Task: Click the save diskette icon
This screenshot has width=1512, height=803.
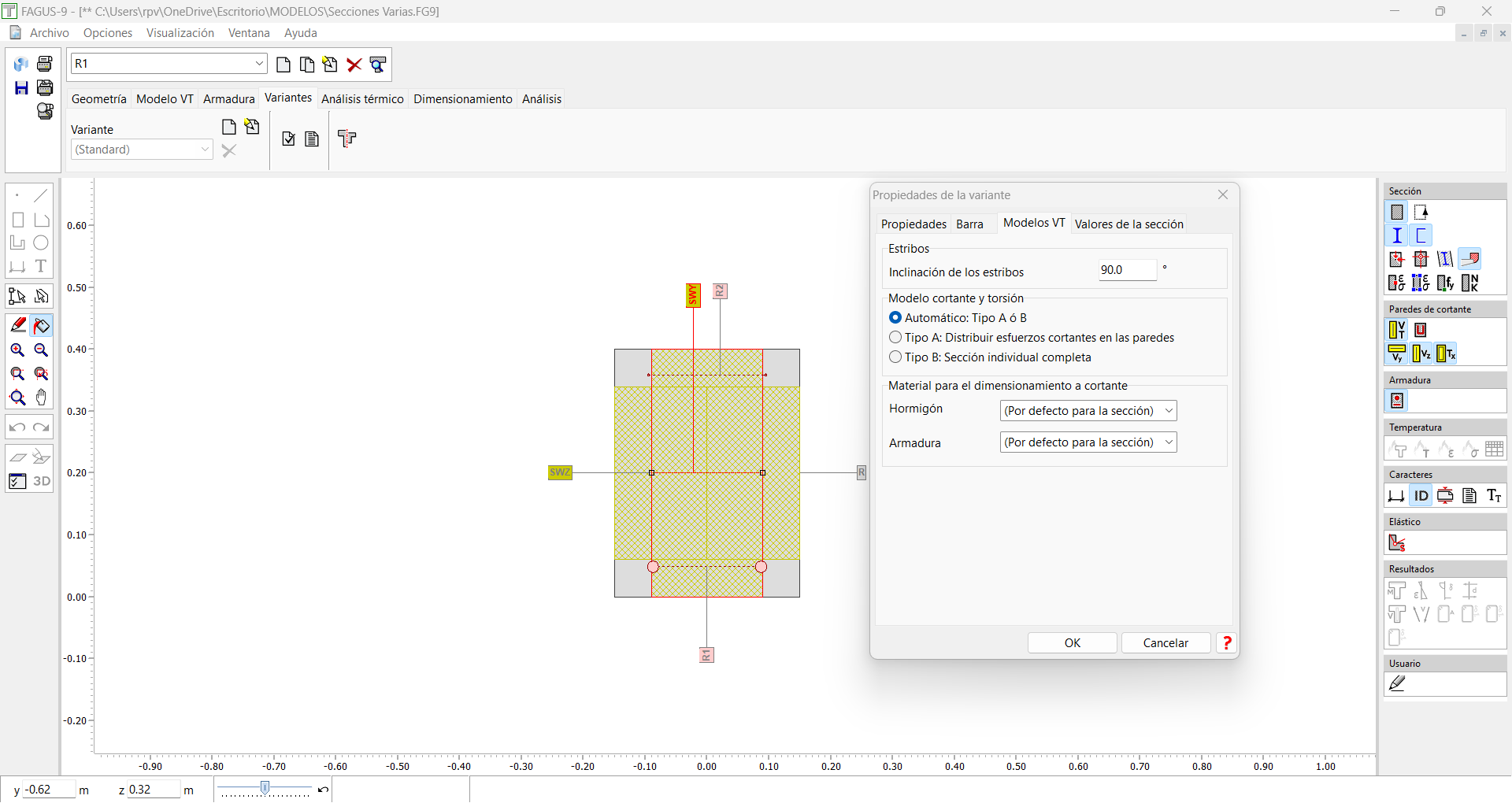Action: [21, 87]
